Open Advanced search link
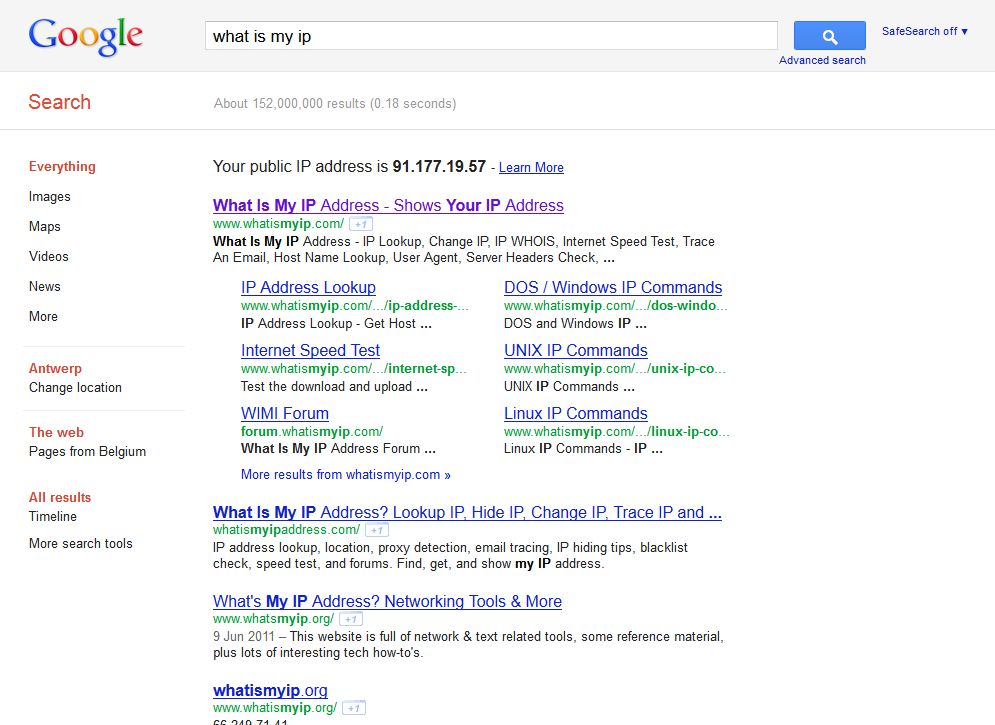The height and width of the screenshot is (725, 995). [822, 60]
